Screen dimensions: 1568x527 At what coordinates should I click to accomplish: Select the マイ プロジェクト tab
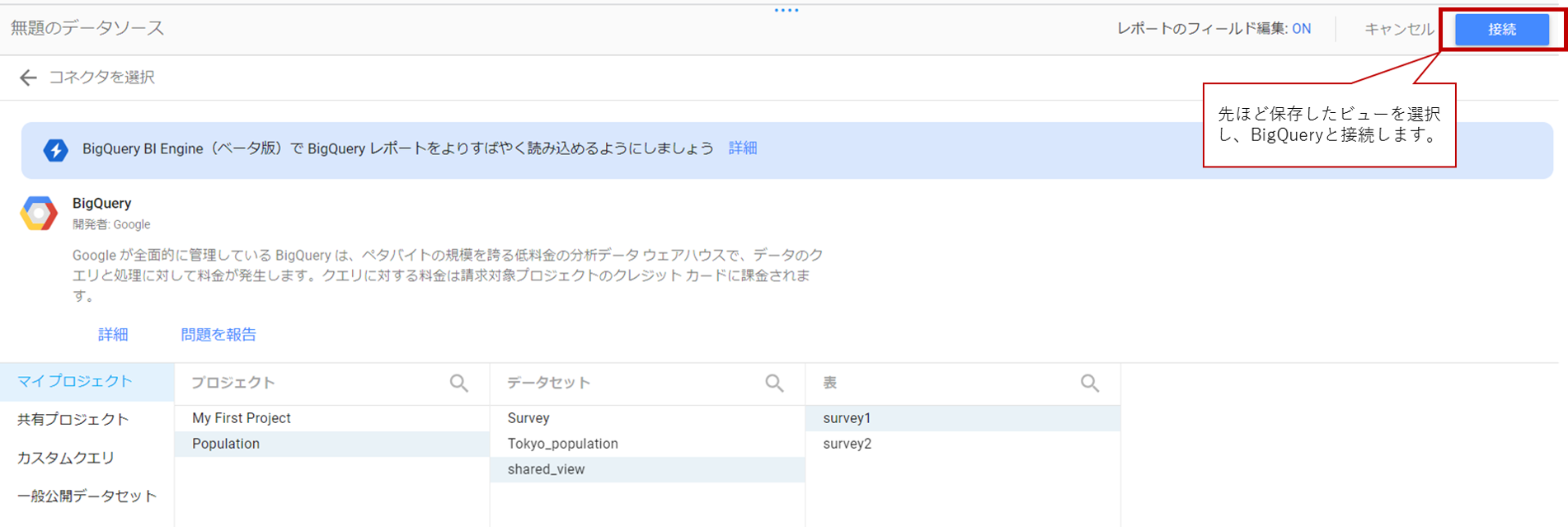(75, 381)
